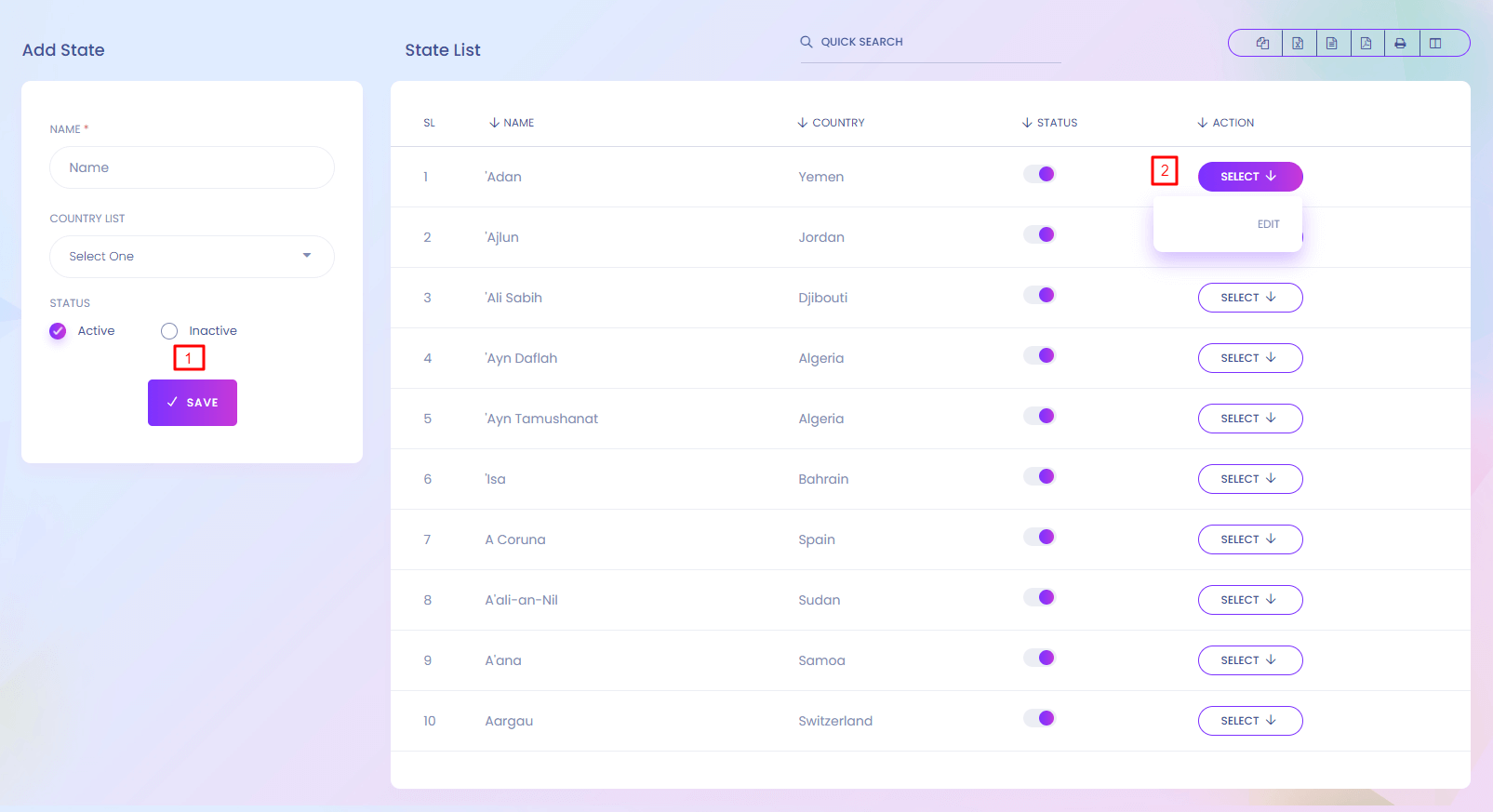This screenshot has height=812, width=1493.
Task: Click the Name input field
Action: click(192, 167)
